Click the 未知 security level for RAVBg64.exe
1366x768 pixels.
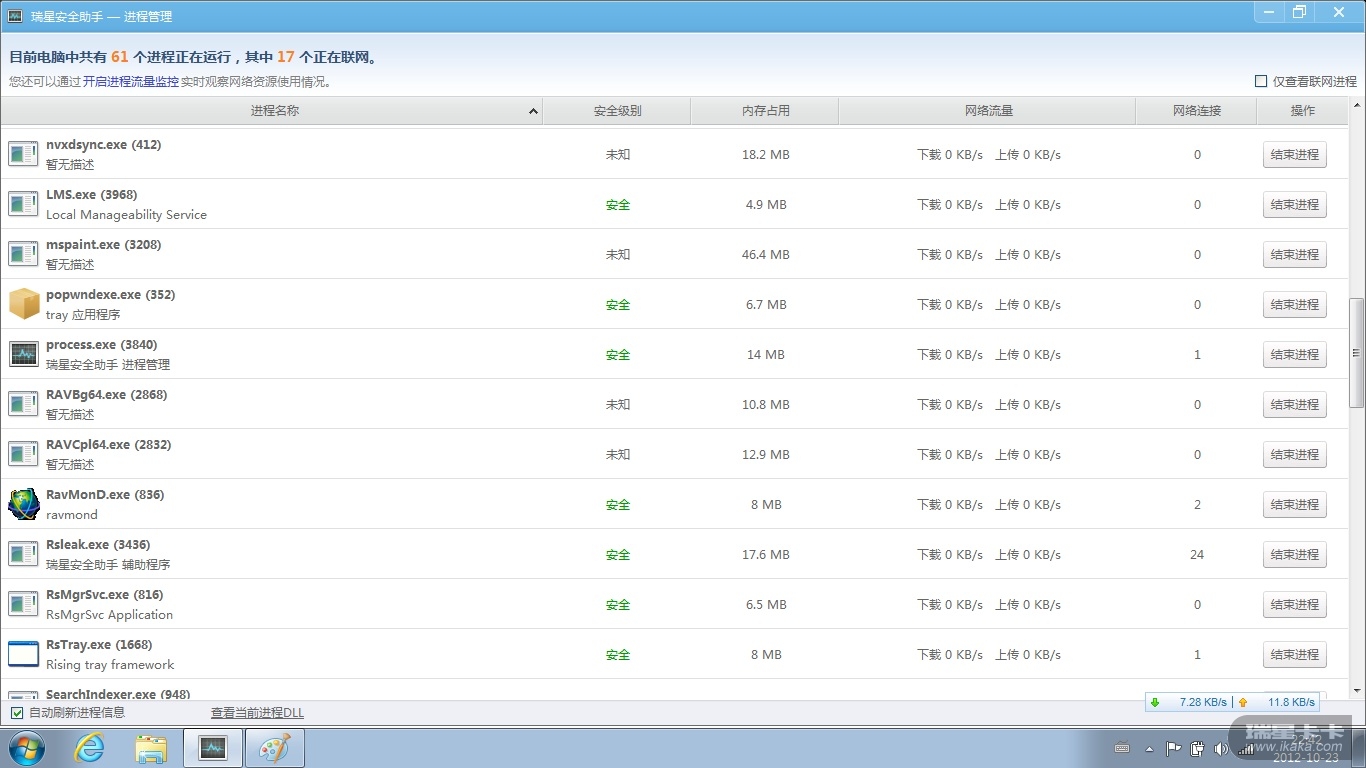pos(618,405)
